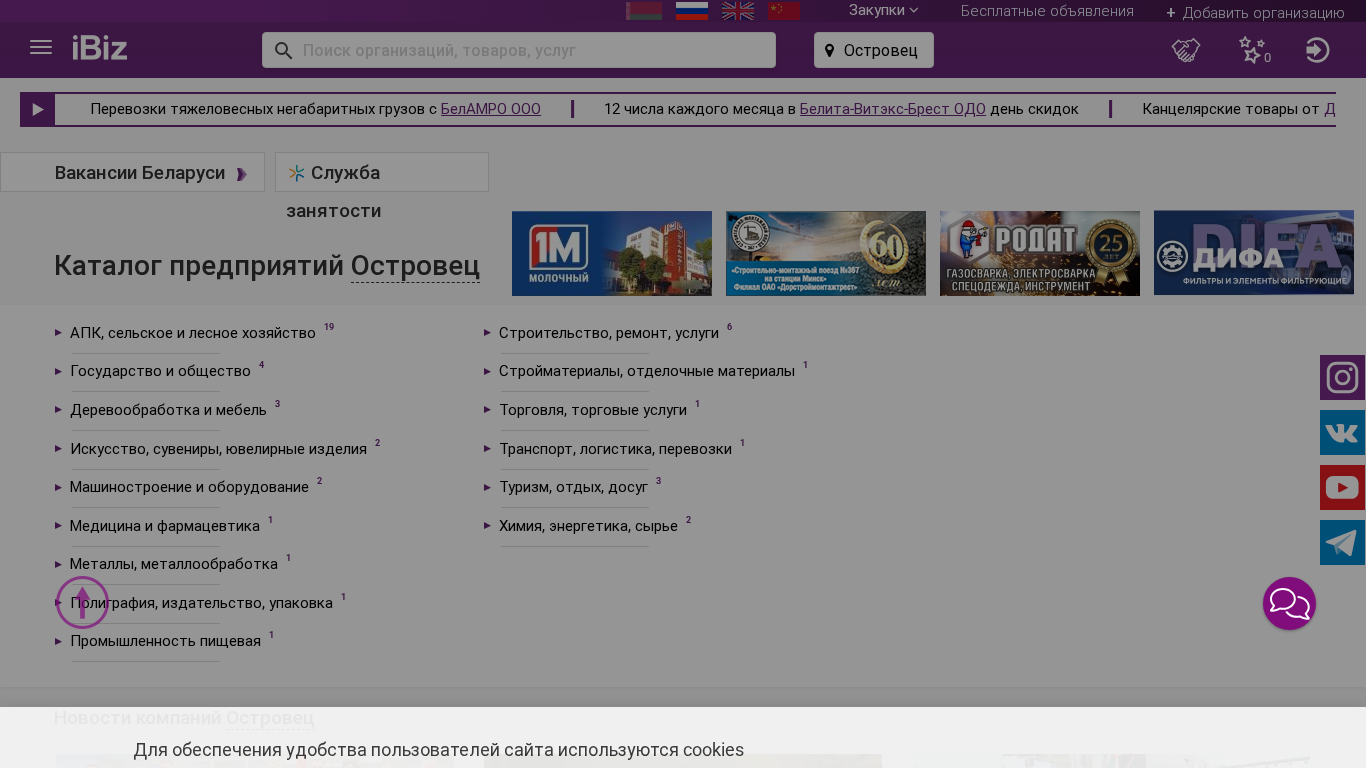Expand the Закупки dropdown menu
The width and height of the screenshot is (1366, 768).
[x=883, y=11]
